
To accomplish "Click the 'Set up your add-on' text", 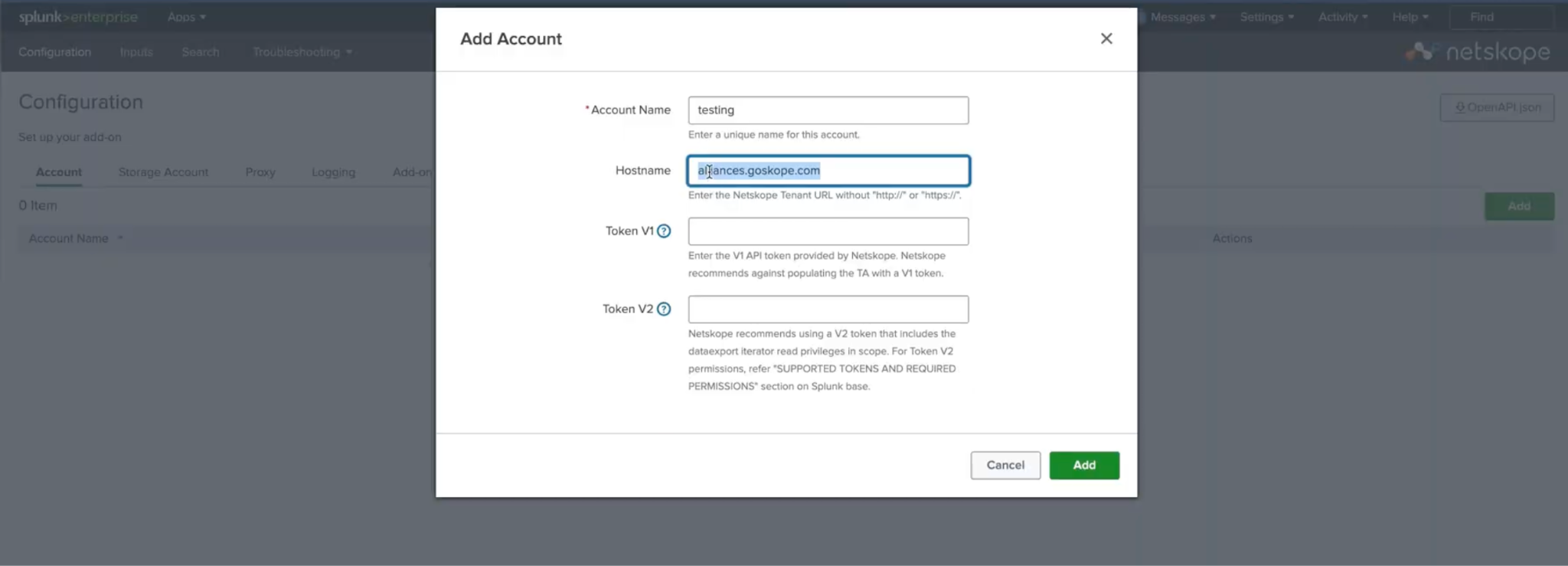I will click(x=70, y=137).
